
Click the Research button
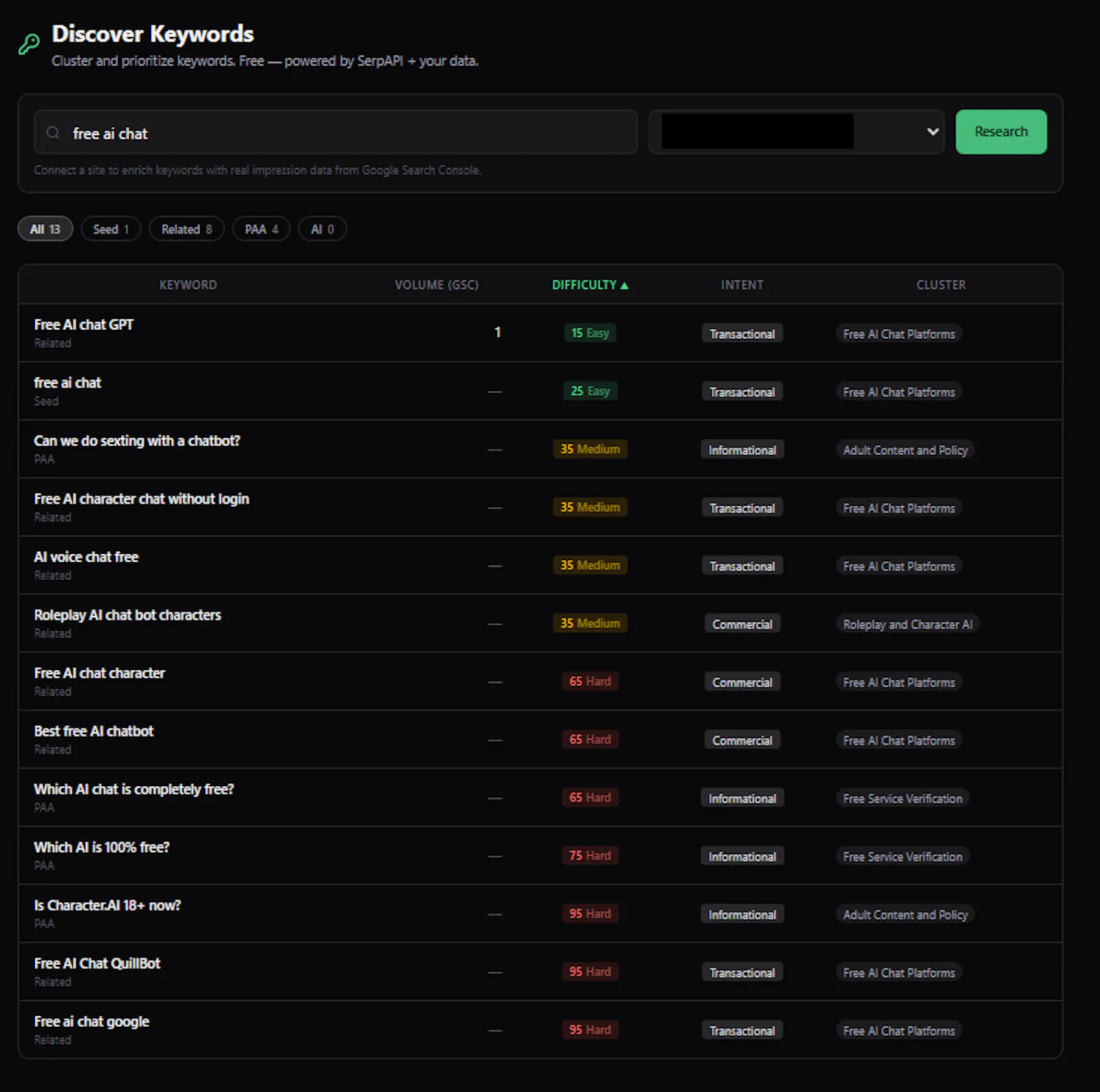tap(1001, 132)
